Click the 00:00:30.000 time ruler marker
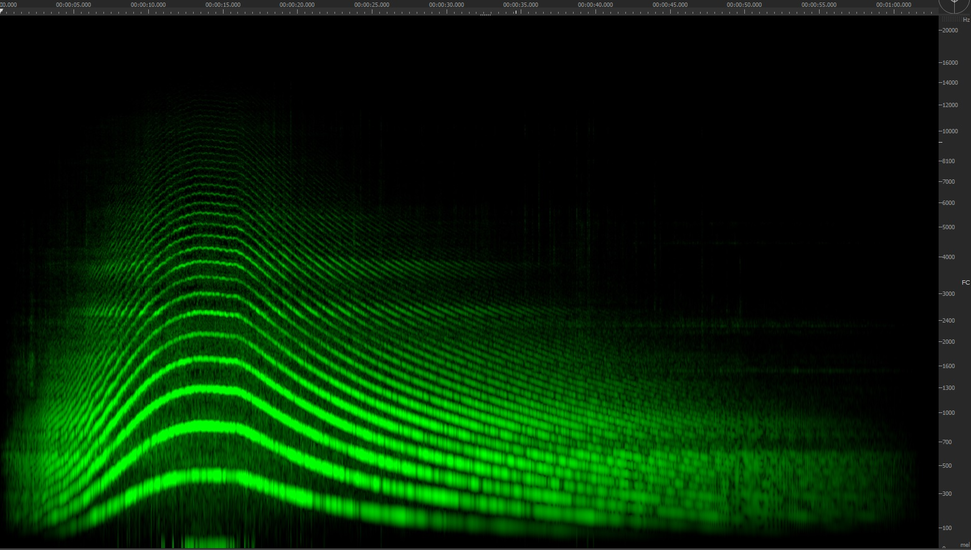The image size is (971, 550). 446,5
